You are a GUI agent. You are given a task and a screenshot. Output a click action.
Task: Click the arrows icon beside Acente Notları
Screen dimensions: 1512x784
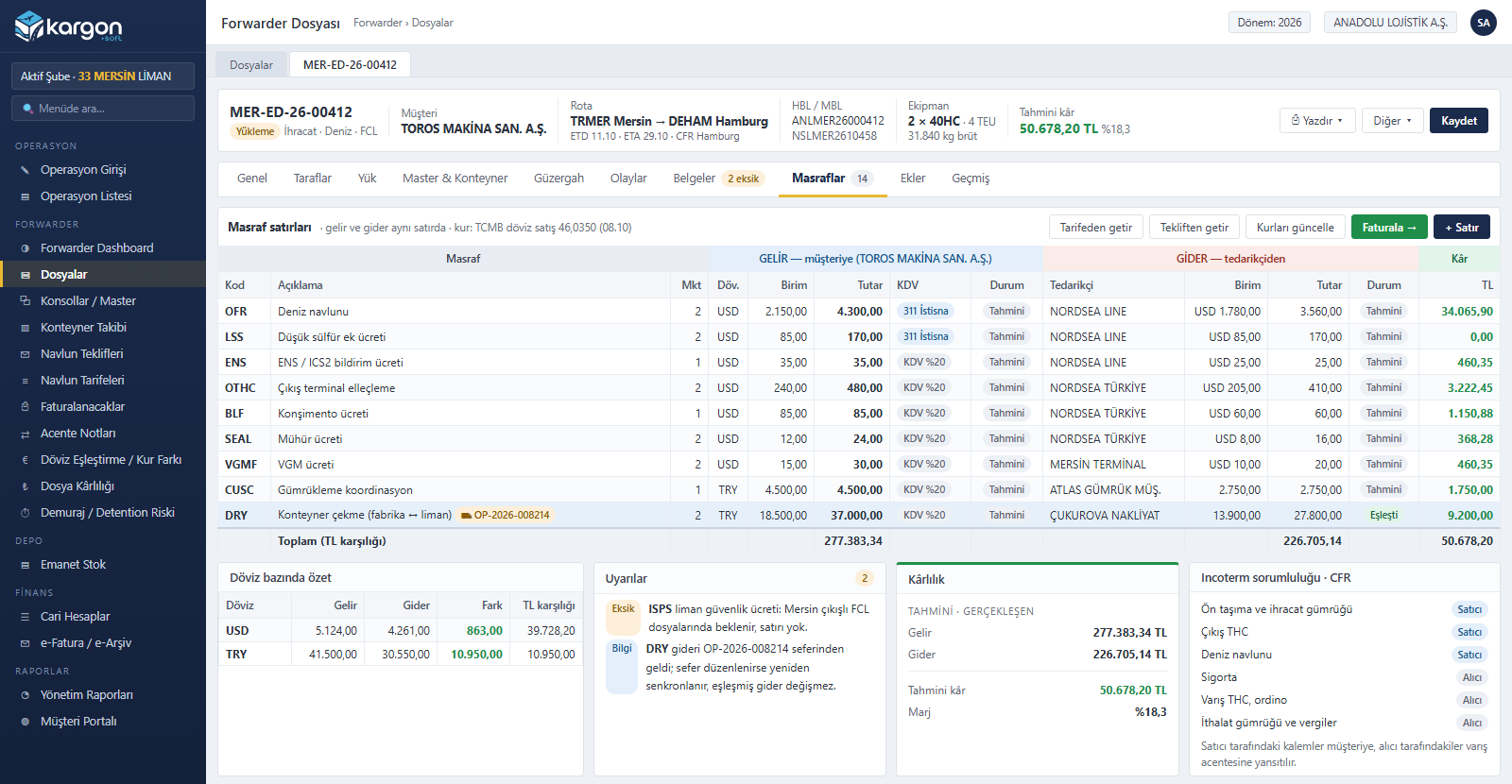coord(26,434)
